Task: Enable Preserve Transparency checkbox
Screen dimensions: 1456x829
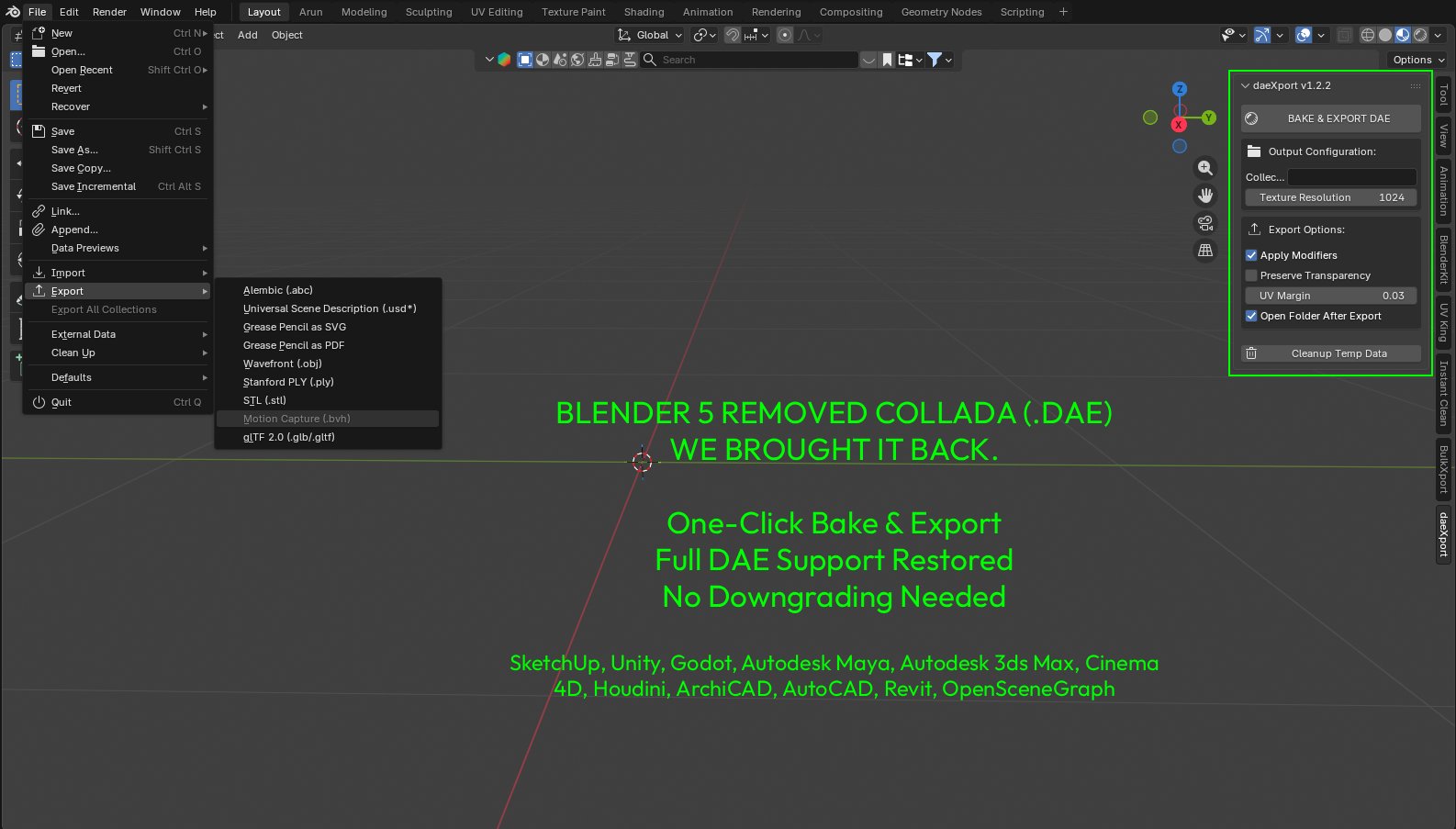Action: [x=1251, y=275]
